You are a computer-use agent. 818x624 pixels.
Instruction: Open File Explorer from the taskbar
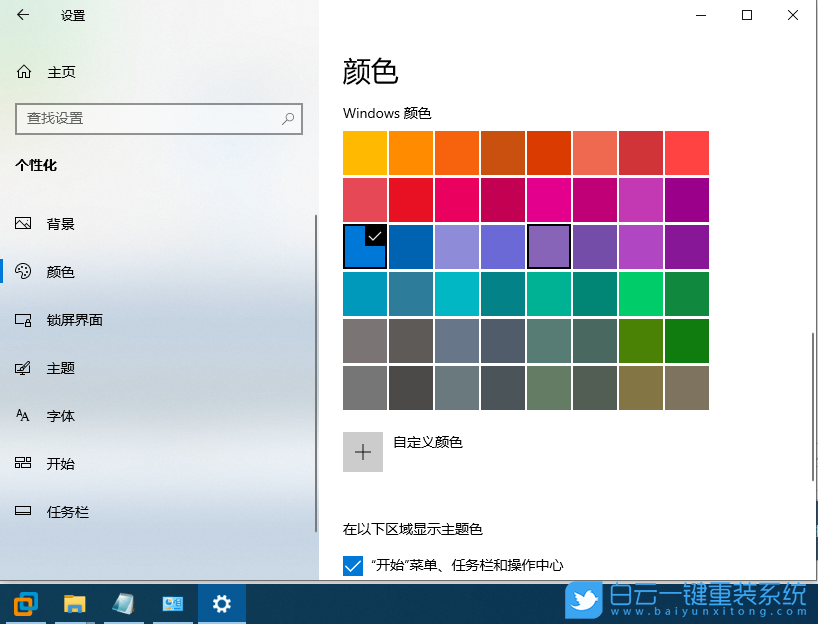pos(74,603)
